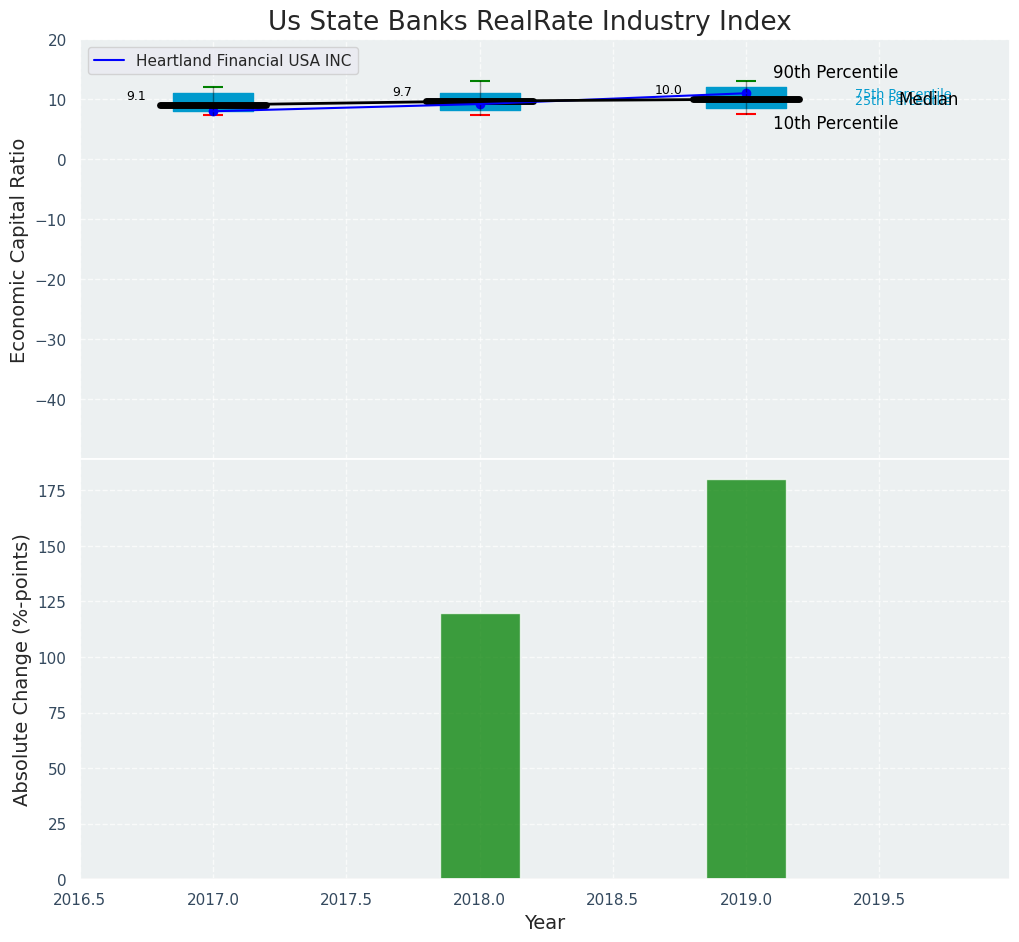
Task: Click the Year x-axis label
Action: click(x=545, y=923)
